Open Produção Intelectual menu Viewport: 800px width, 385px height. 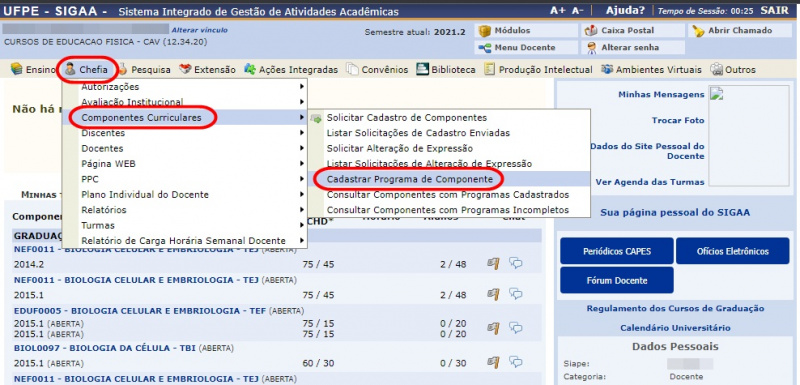[538, 70]
